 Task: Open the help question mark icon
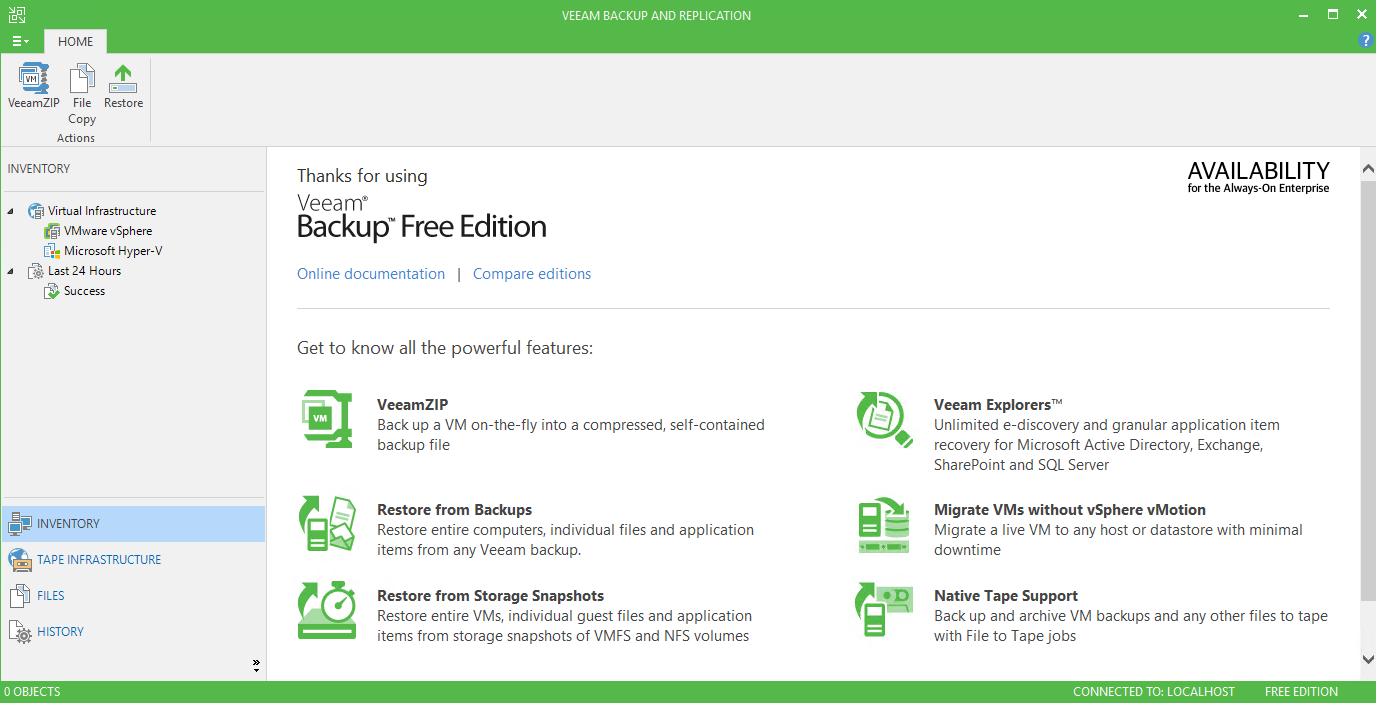point(1366,40)
